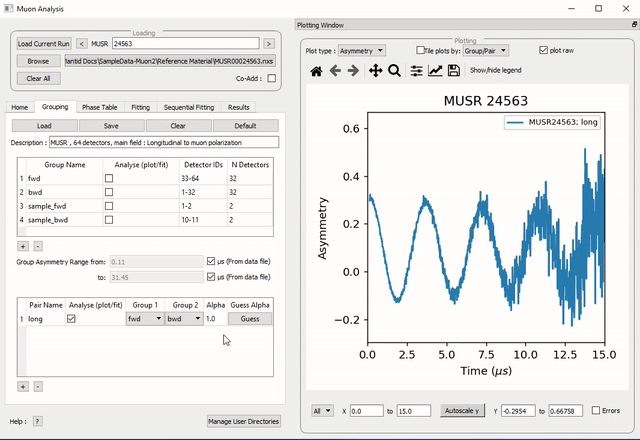The height and width of the screenshot is (440, 640).
Task: Uncheck the plot raw checkbox
Action: pos(543,50)
